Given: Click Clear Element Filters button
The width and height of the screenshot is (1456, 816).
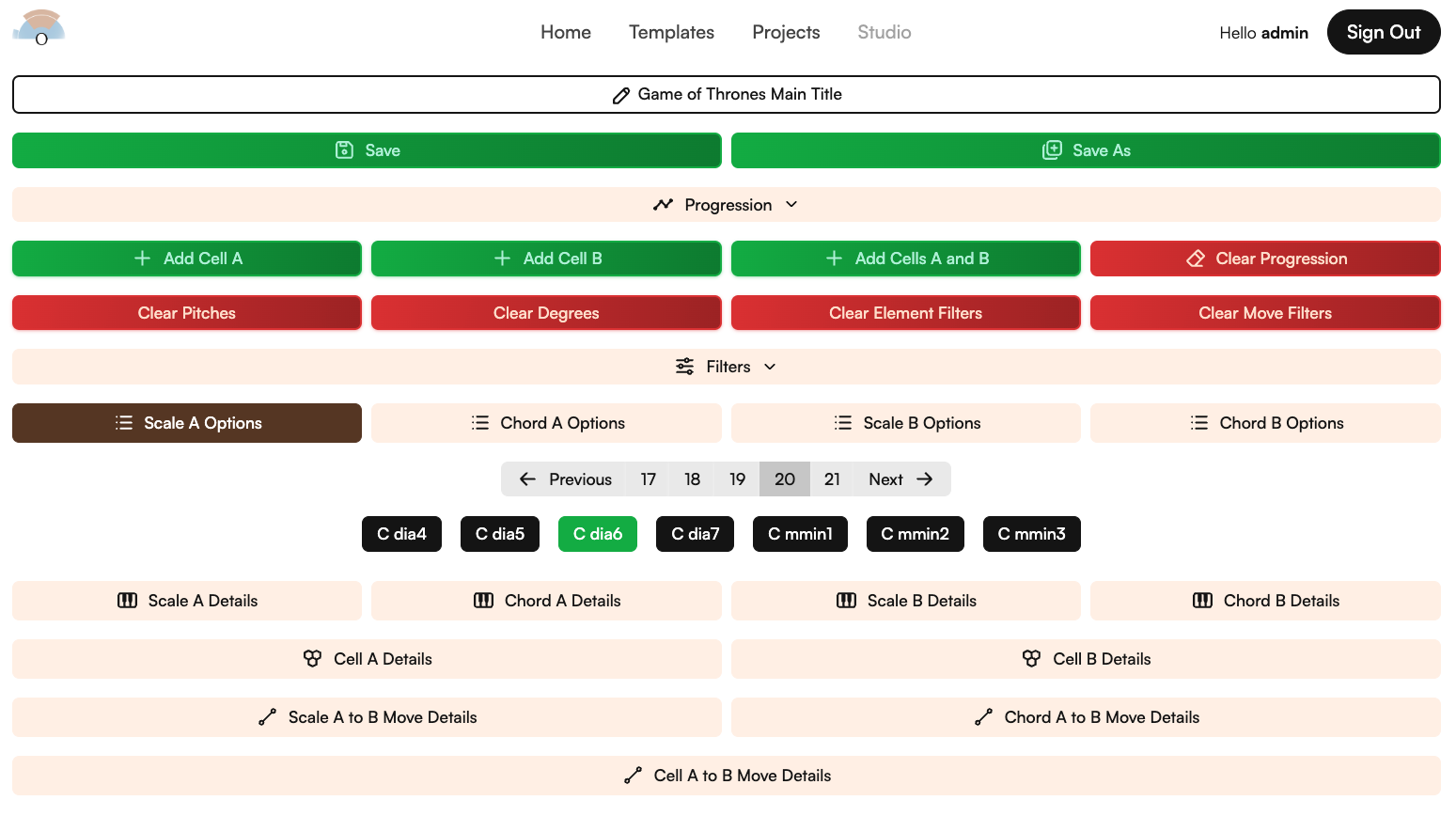Looking at the screenshot, I should (905, 313).
